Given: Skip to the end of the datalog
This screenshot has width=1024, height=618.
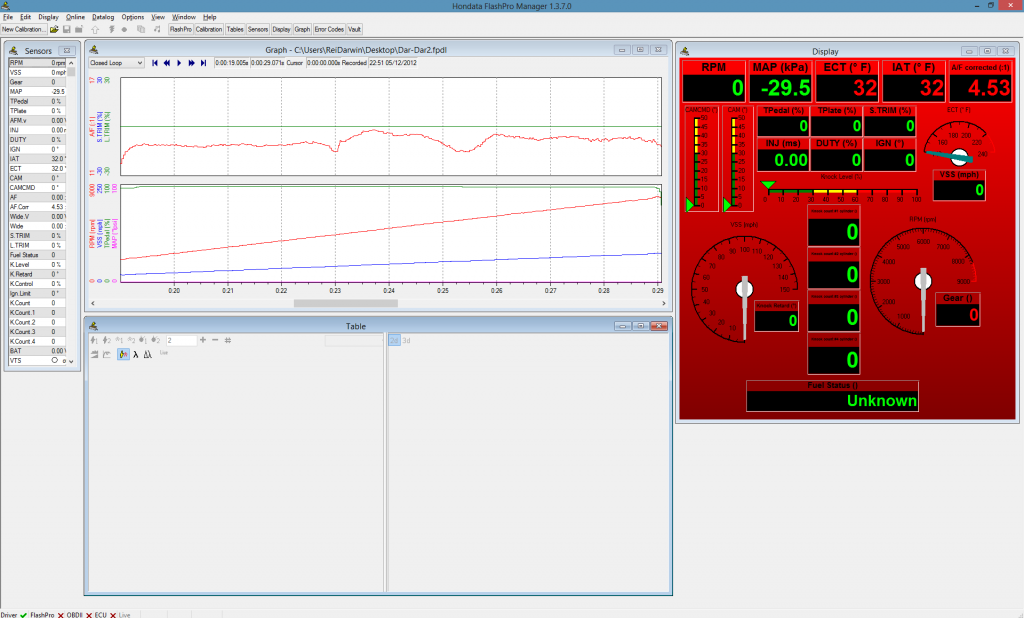Looking at the screenshot, I should [x=203, y=63].
